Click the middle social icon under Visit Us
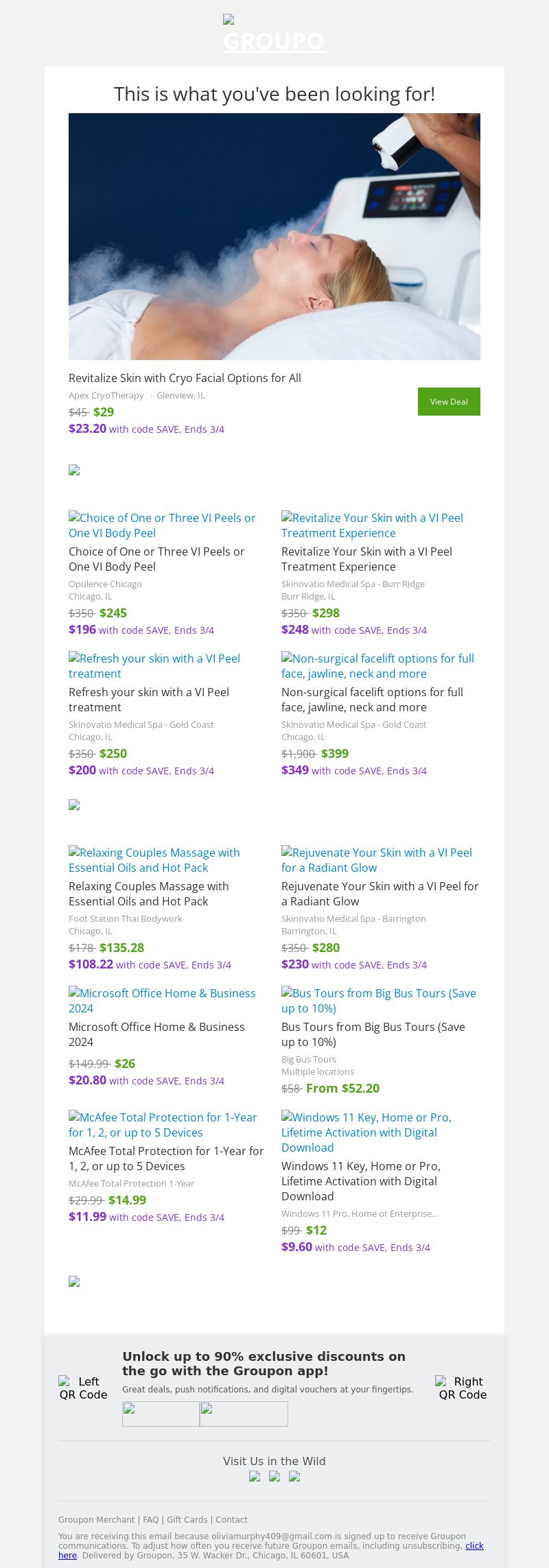 [x=274, y=1477]
